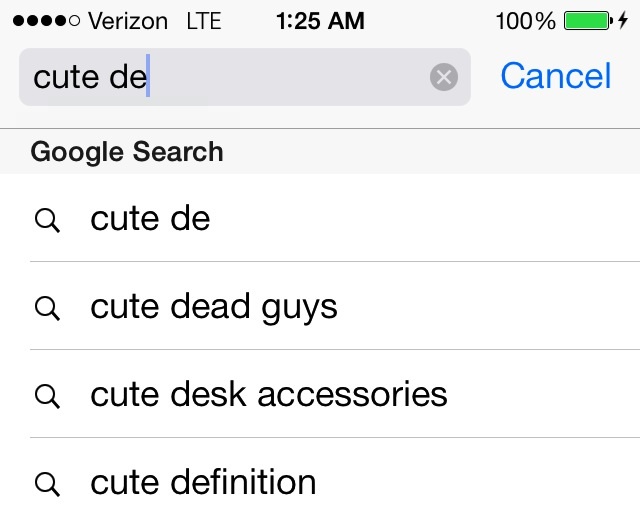This screenshot has width=640, height=523.
Task: Tap the charging bolt icon
Action: [x=623, y=20]
